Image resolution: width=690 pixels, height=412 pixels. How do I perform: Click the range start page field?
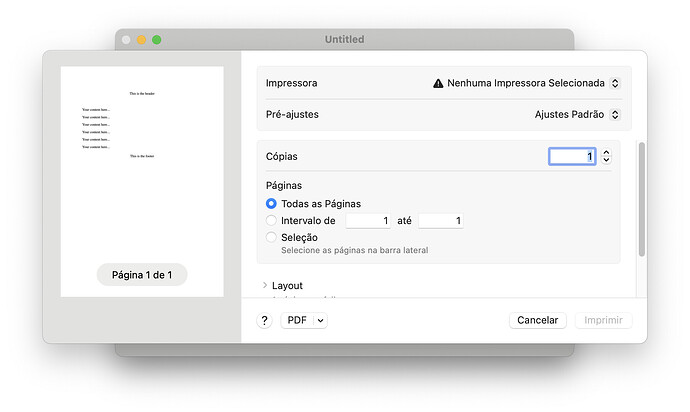coord(368,220)
